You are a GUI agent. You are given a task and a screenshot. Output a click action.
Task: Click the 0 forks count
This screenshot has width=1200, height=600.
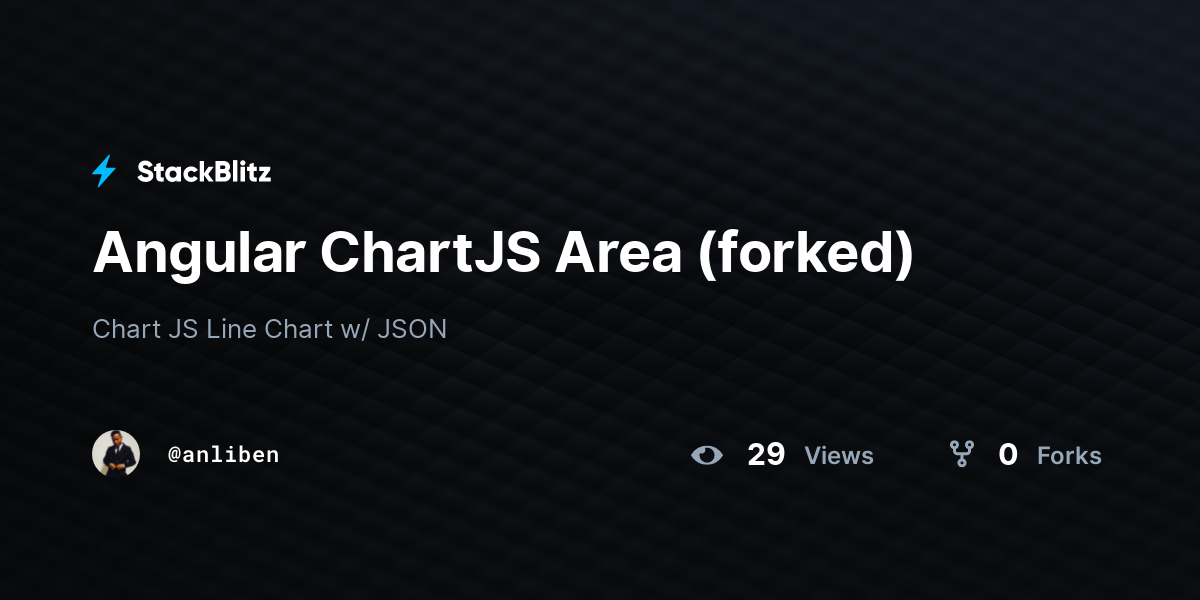[x=1008, y=455]
